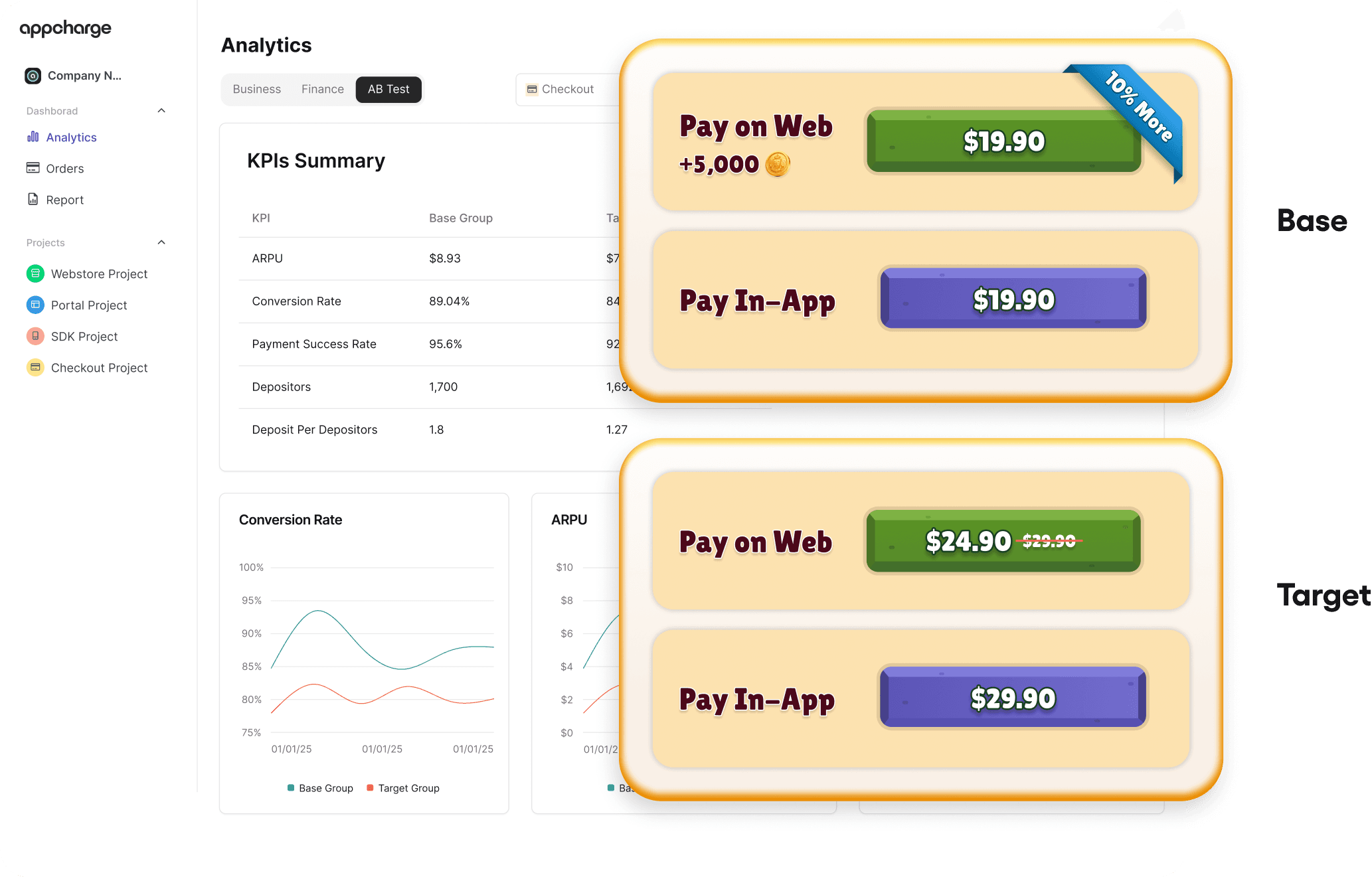Open the green Webstore Project icon
Viewport: 1372px width, 877px height.
(x=35, y=274)
